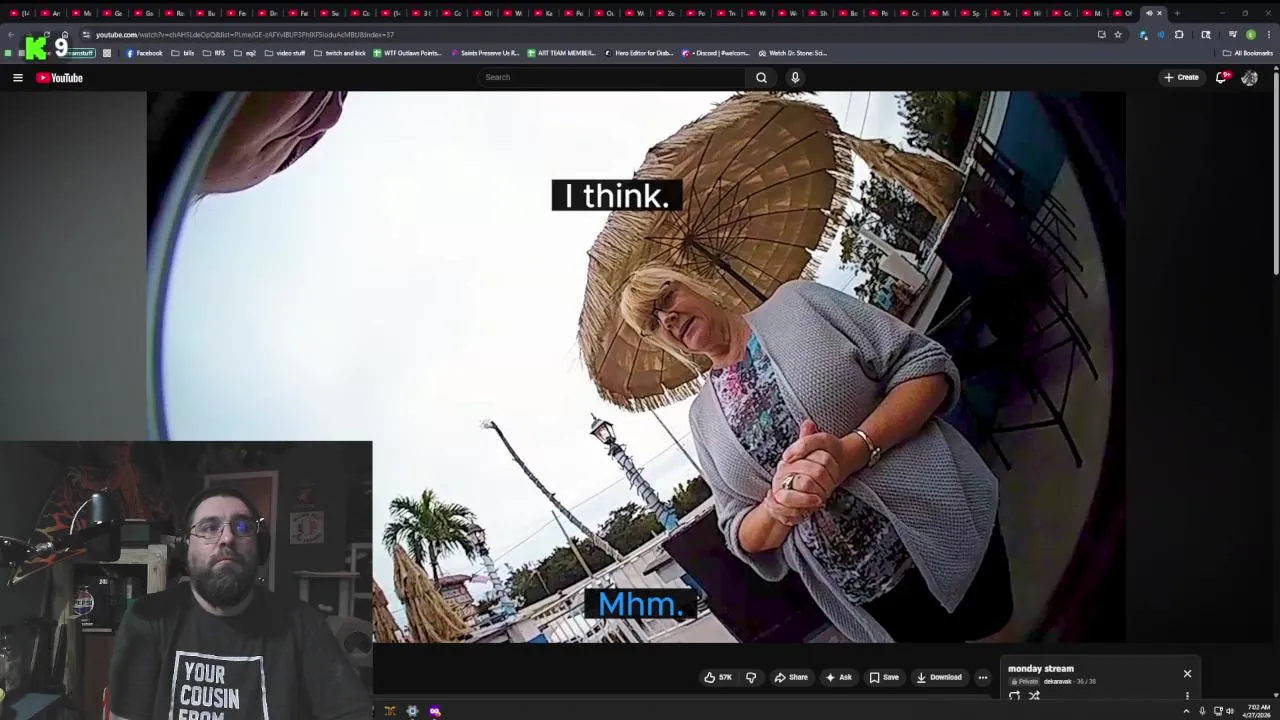The image size is (1280, 720).
Task: Start voice search with the microphone icon
Action: tap(795, 77)
